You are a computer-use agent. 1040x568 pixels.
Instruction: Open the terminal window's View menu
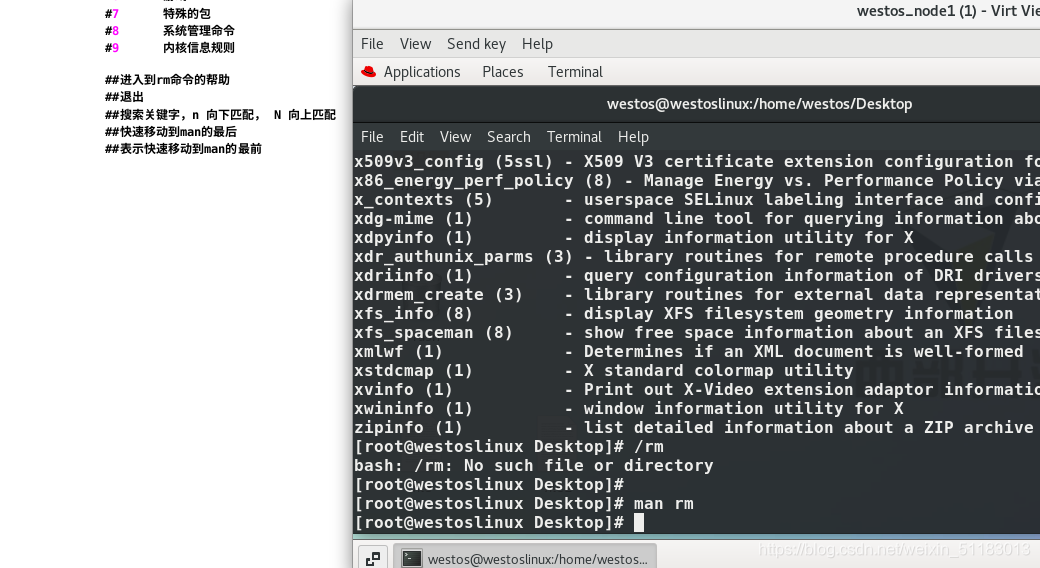pyautogui.click(x=456, y=137)
